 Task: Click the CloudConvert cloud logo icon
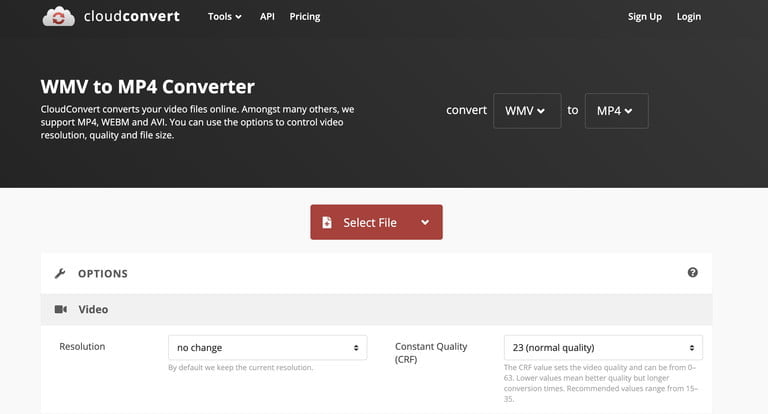58,17
